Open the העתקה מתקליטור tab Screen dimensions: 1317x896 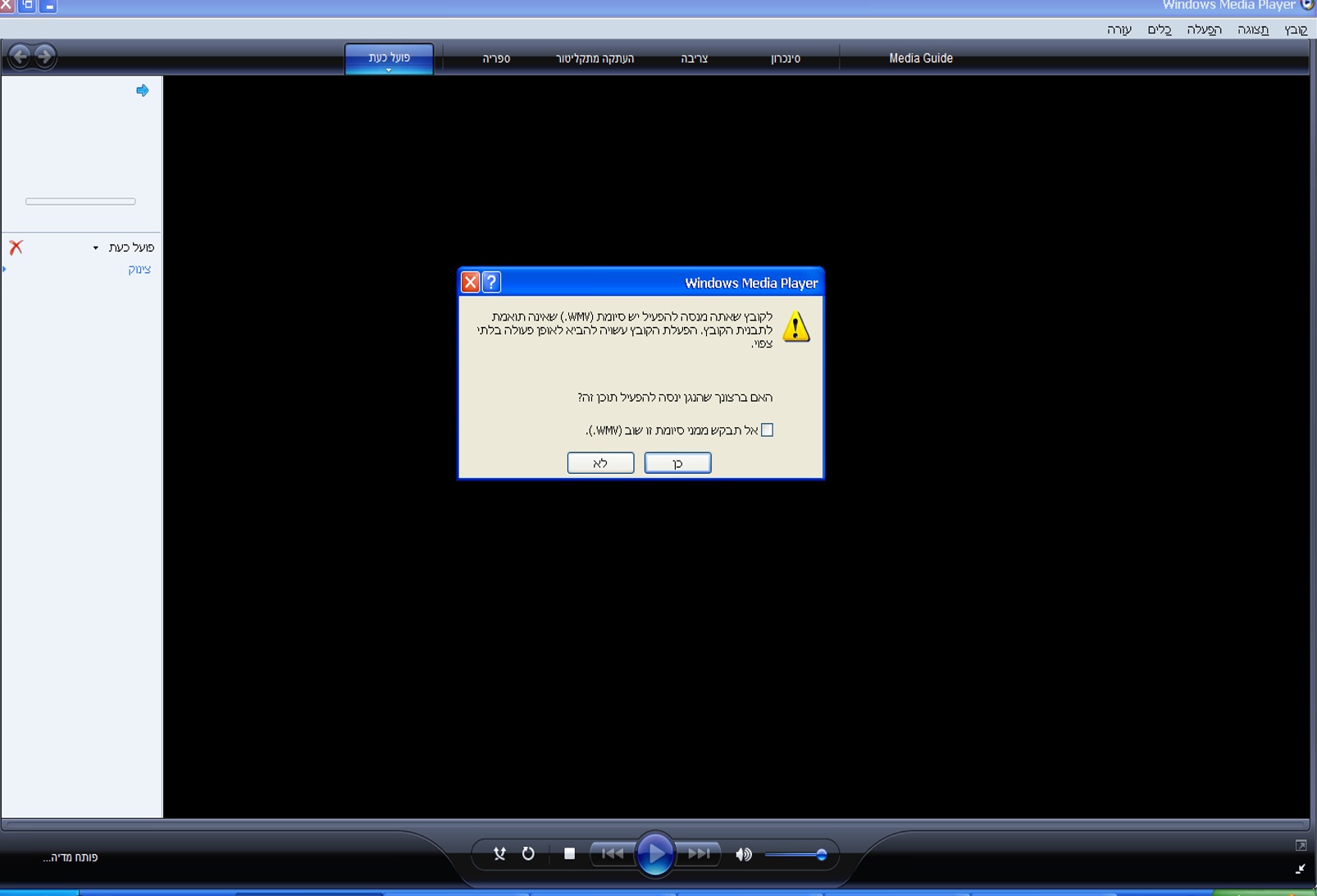595,58
